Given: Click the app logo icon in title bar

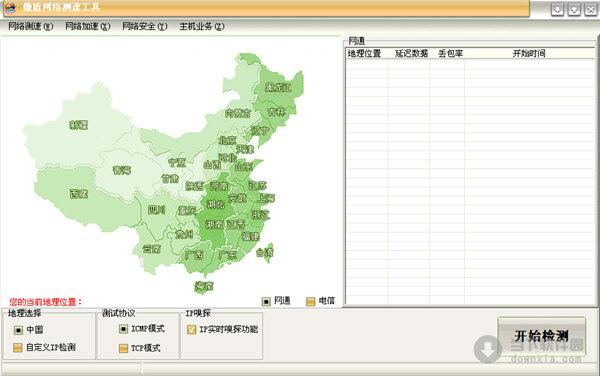Looking at the screenshot, I should pos(10,7).
